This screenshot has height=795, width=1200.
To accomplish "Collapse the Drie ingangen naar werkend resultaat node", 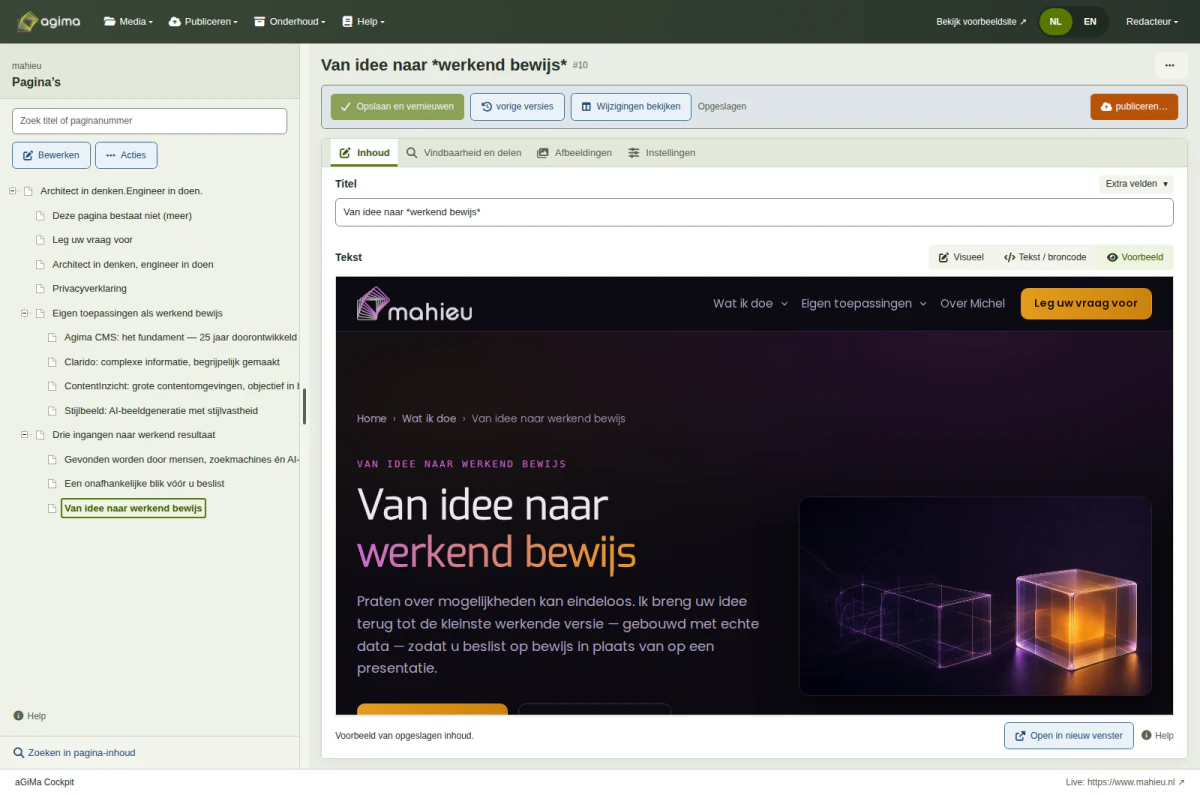I will coord(25,435).
